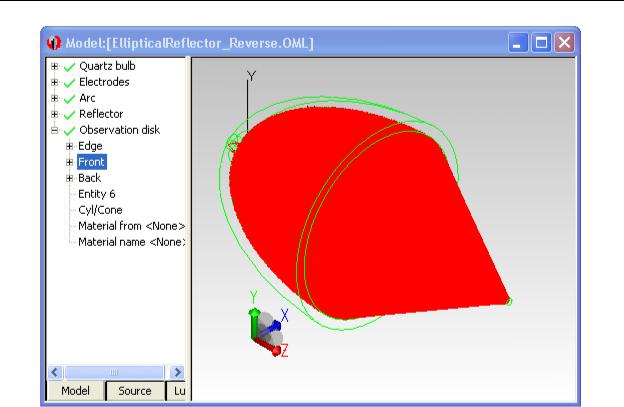Click the application icon in title bar
Image resolution: width=624 pixels, height=407 pixels.
coord(54,43)
